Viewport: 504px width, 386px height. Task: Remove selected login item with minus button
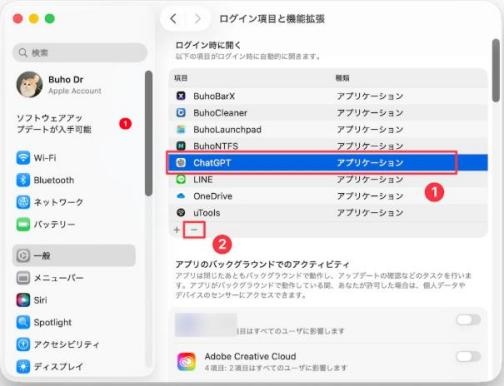[x=194, y=230]
